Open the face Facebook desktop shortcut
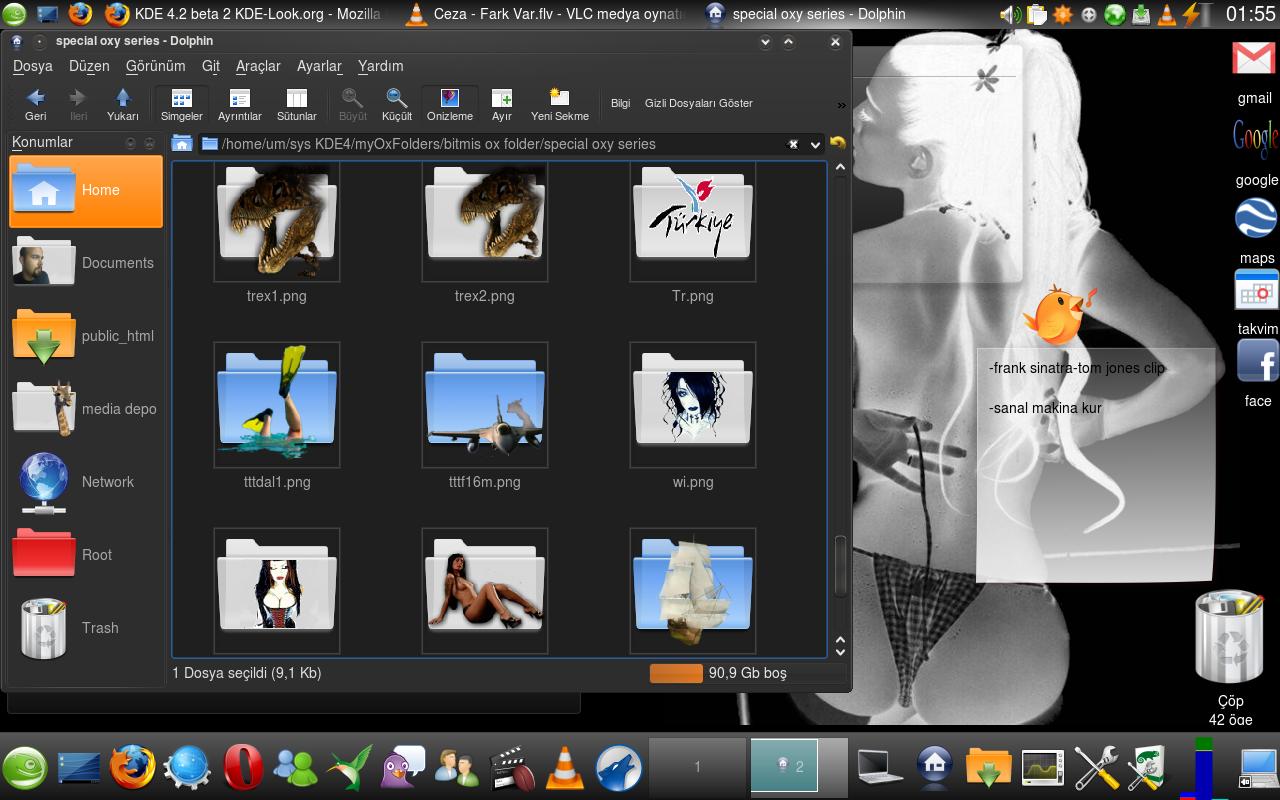 [x=1258, y=373]
